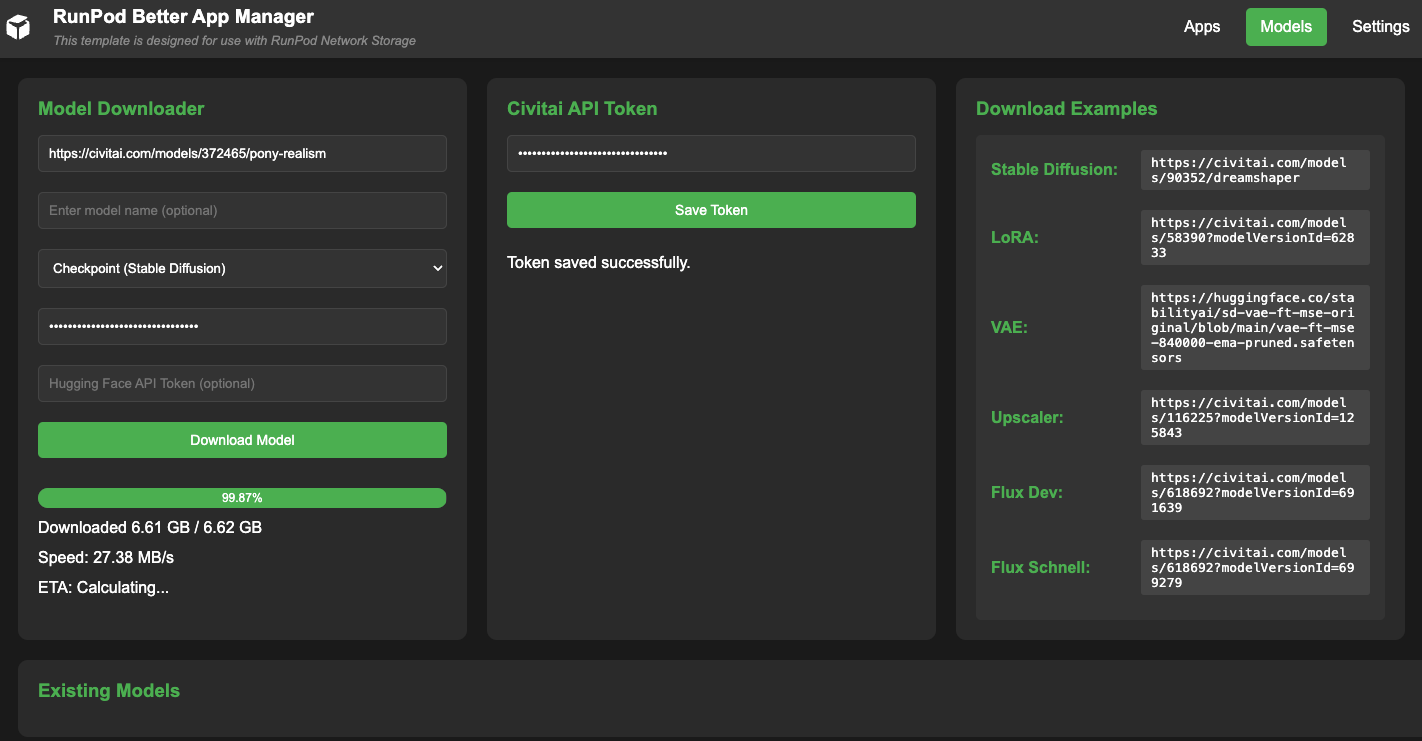Click the 'Flux Dev:' example label
Screen dimensions: 1422x741
pos(1027,493)
